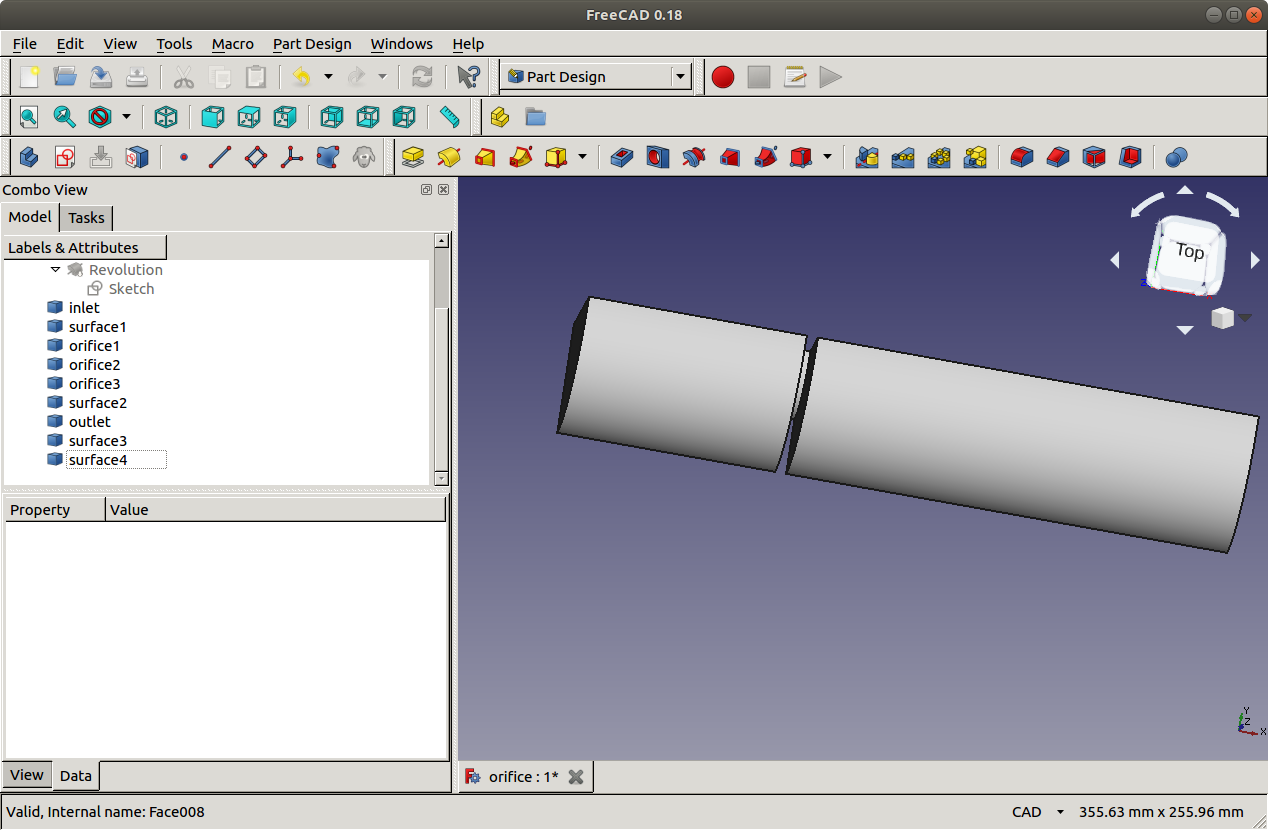1268x830 pixels.
Task: Click the Groove feature icon
Action: click(x=694, y=157)
